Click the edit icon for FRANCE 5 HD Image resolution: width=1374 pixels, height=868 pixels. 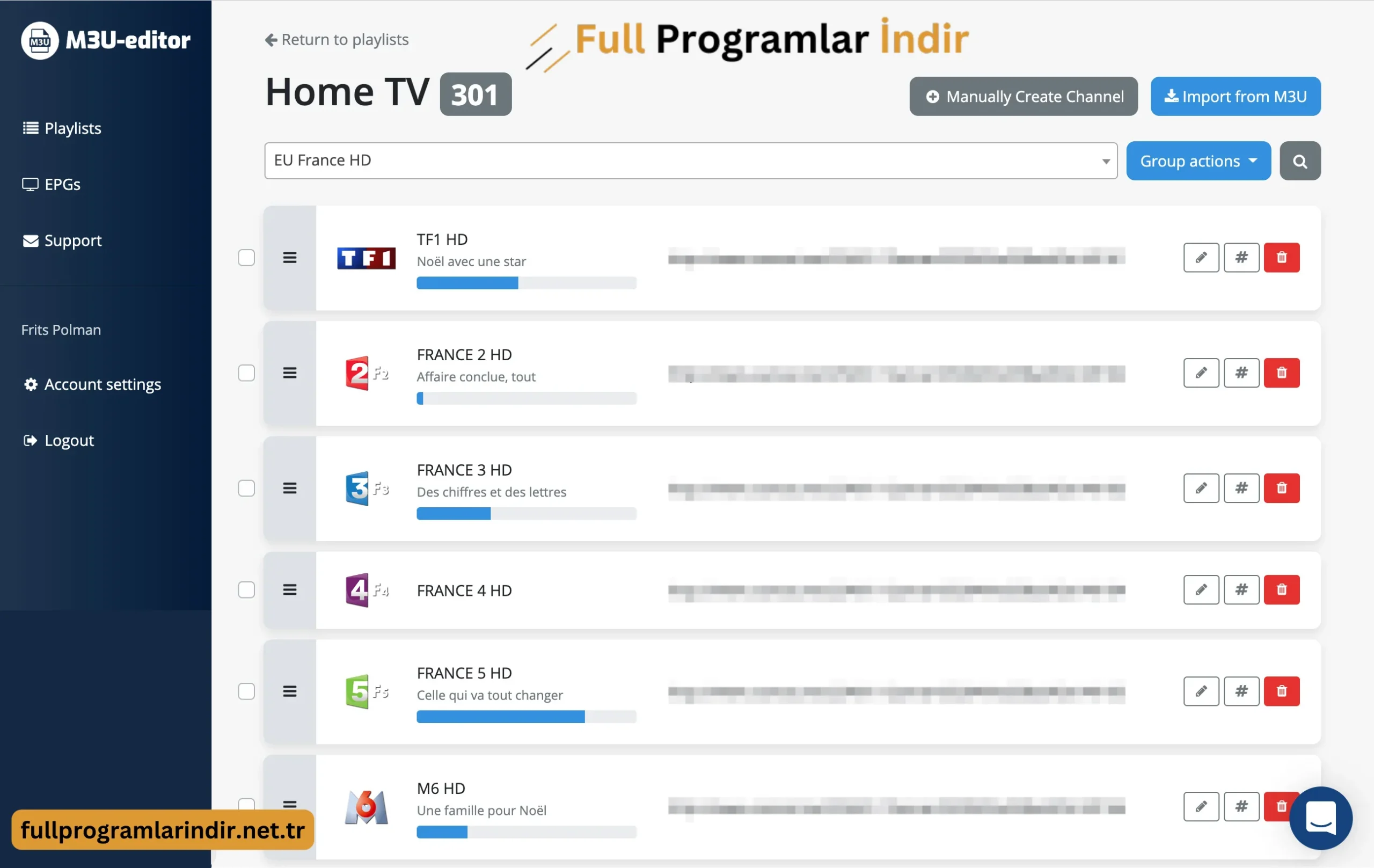[1201, 691]
